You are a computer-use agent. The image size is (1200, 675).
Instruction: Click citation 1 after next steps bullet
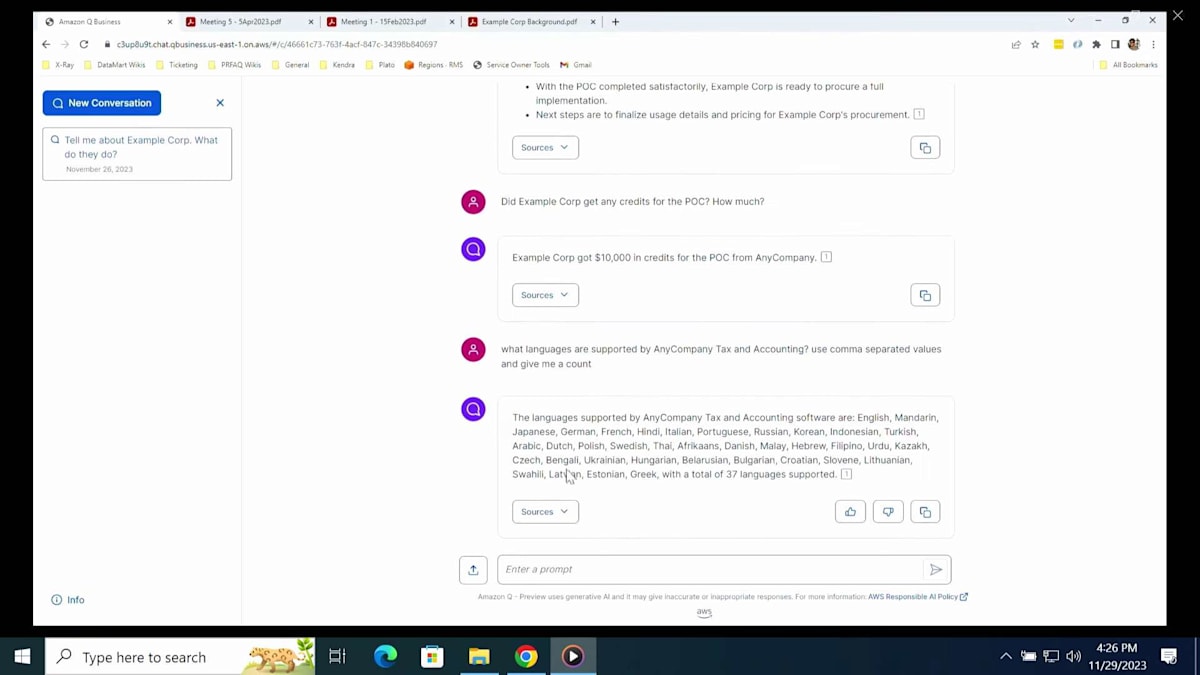(x=919, y=114)
